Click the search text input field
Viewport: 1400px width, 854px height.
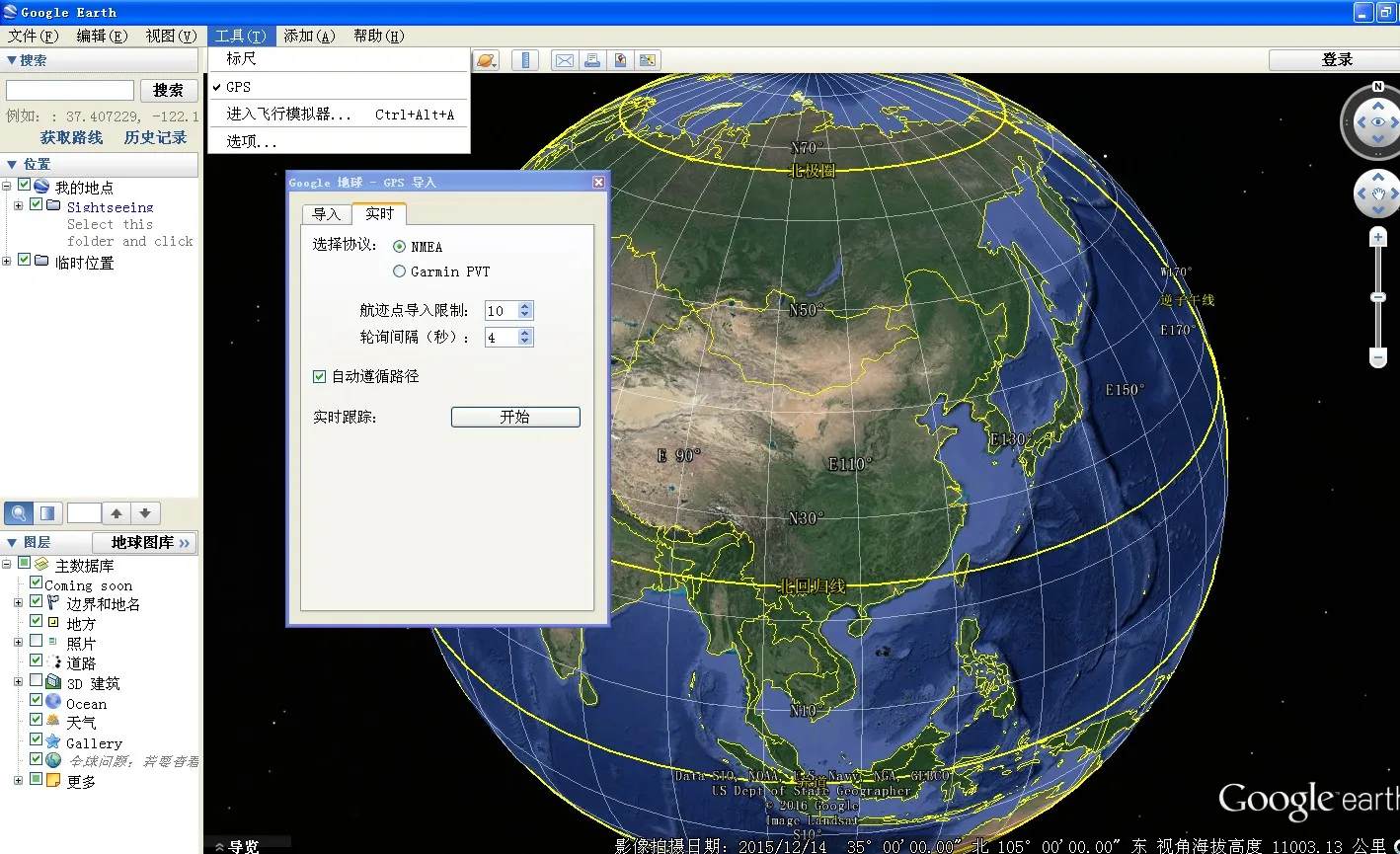pos(70,90)
